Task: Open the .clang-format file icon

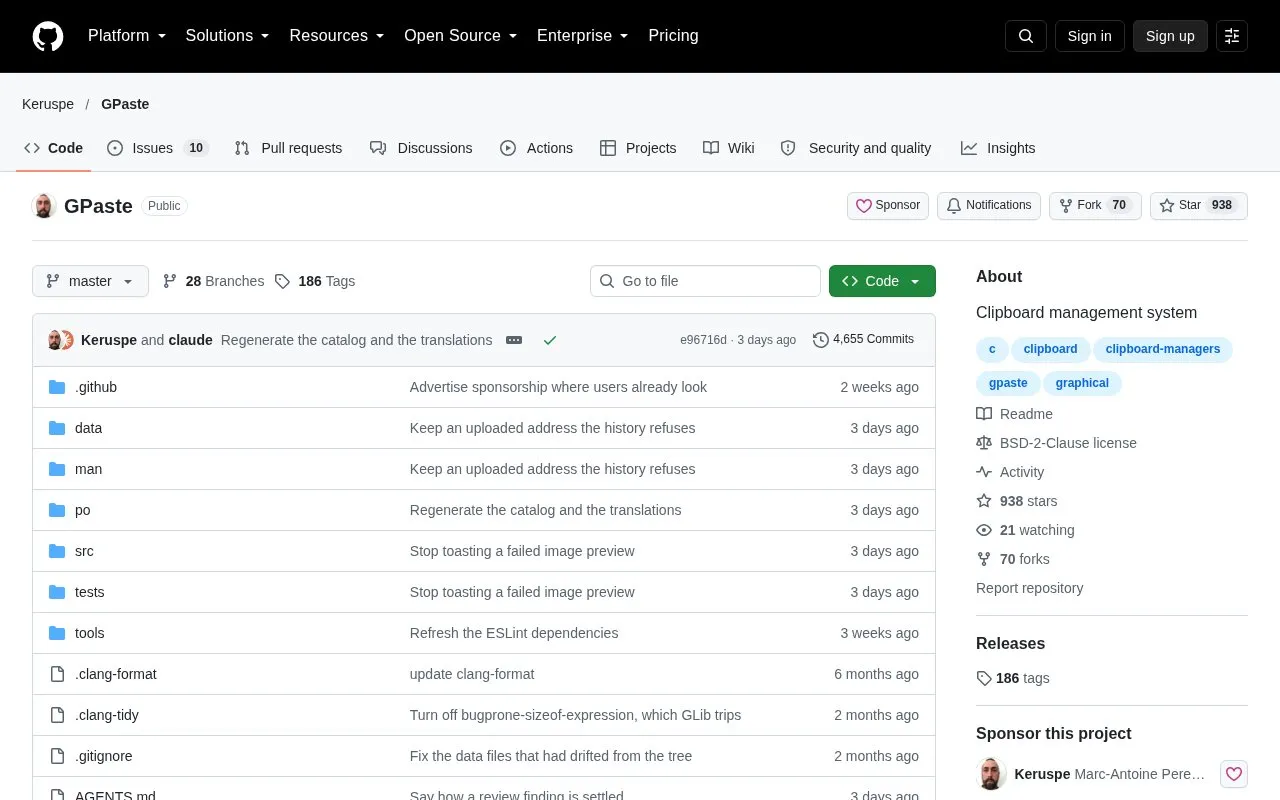Action: click(x=57, y=674)
